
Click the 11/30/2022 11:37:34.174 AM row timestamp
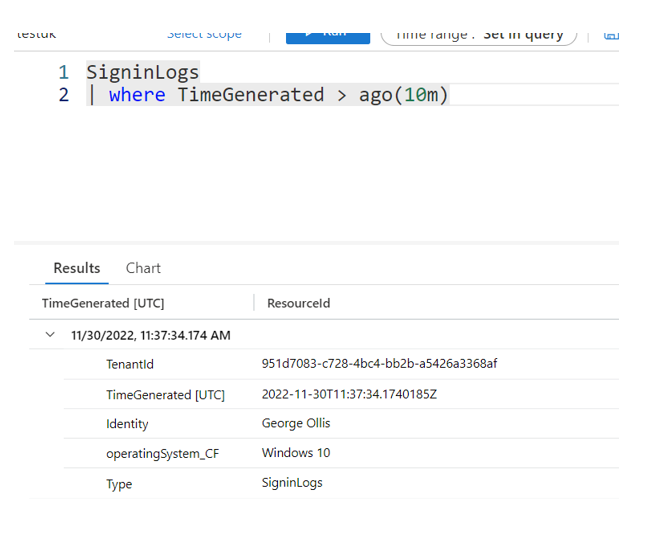[151, 335]
